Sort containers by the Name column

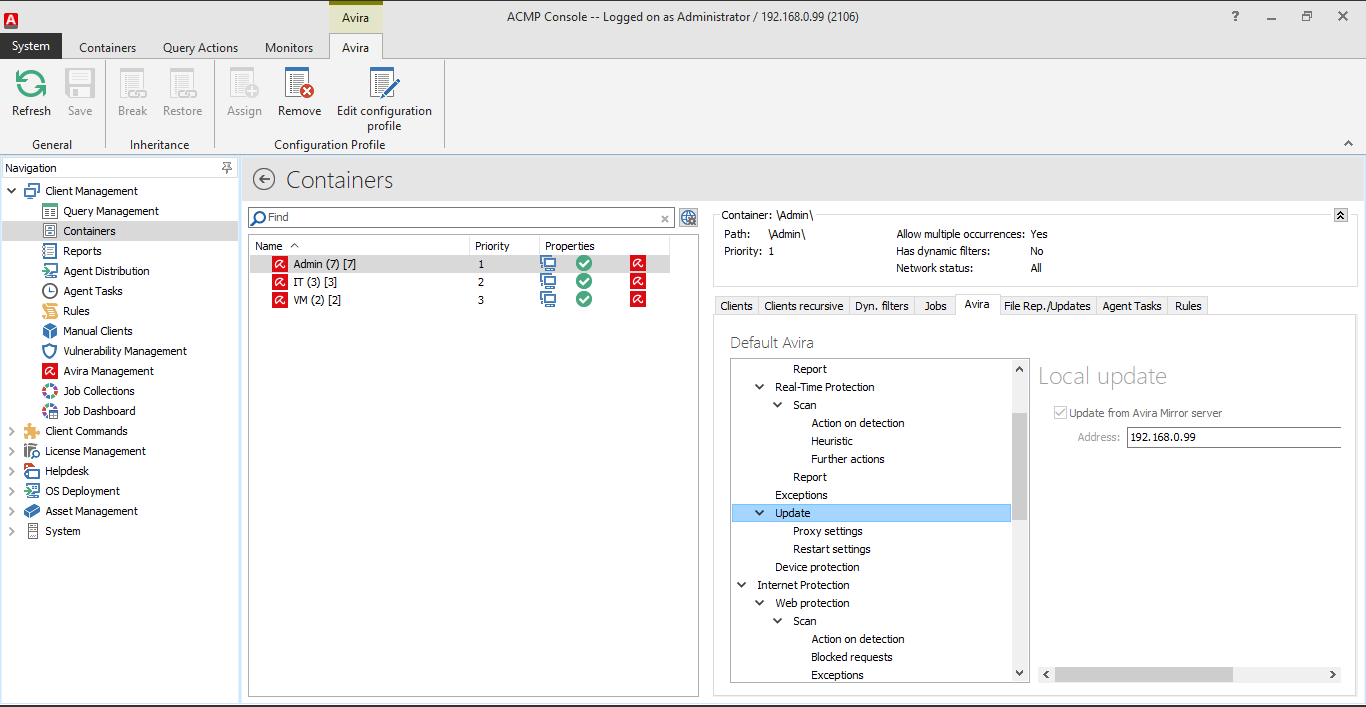pyautogui.click(x=360, y=246)
